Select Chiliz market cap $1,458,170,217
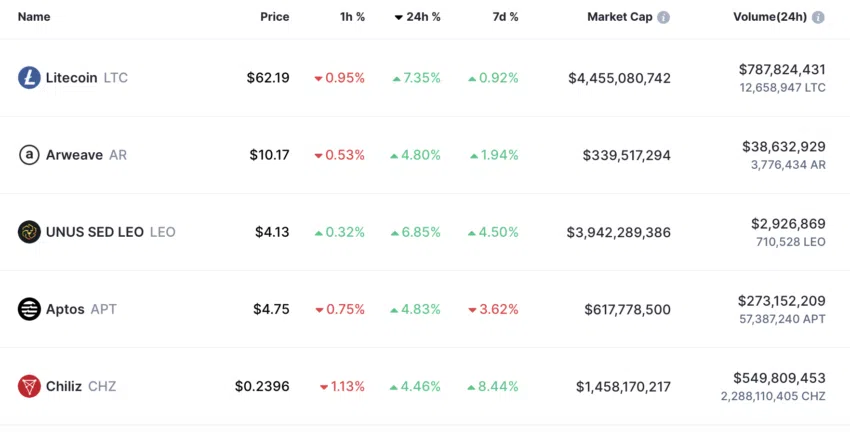This screenshot has height=432, width=850. coord(623,386)
